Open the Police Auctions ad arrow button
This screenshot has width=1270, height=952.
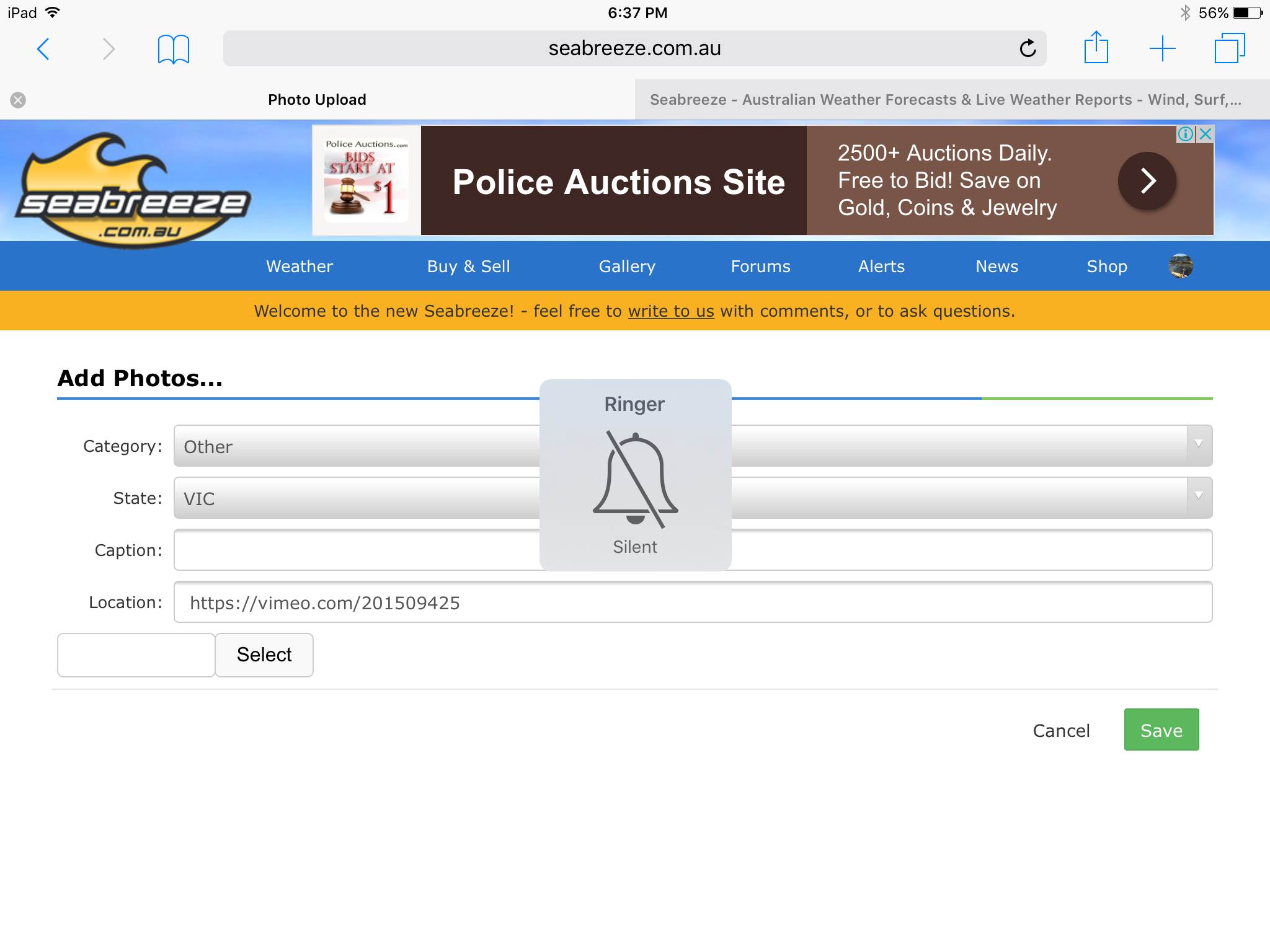(1147, 181)
